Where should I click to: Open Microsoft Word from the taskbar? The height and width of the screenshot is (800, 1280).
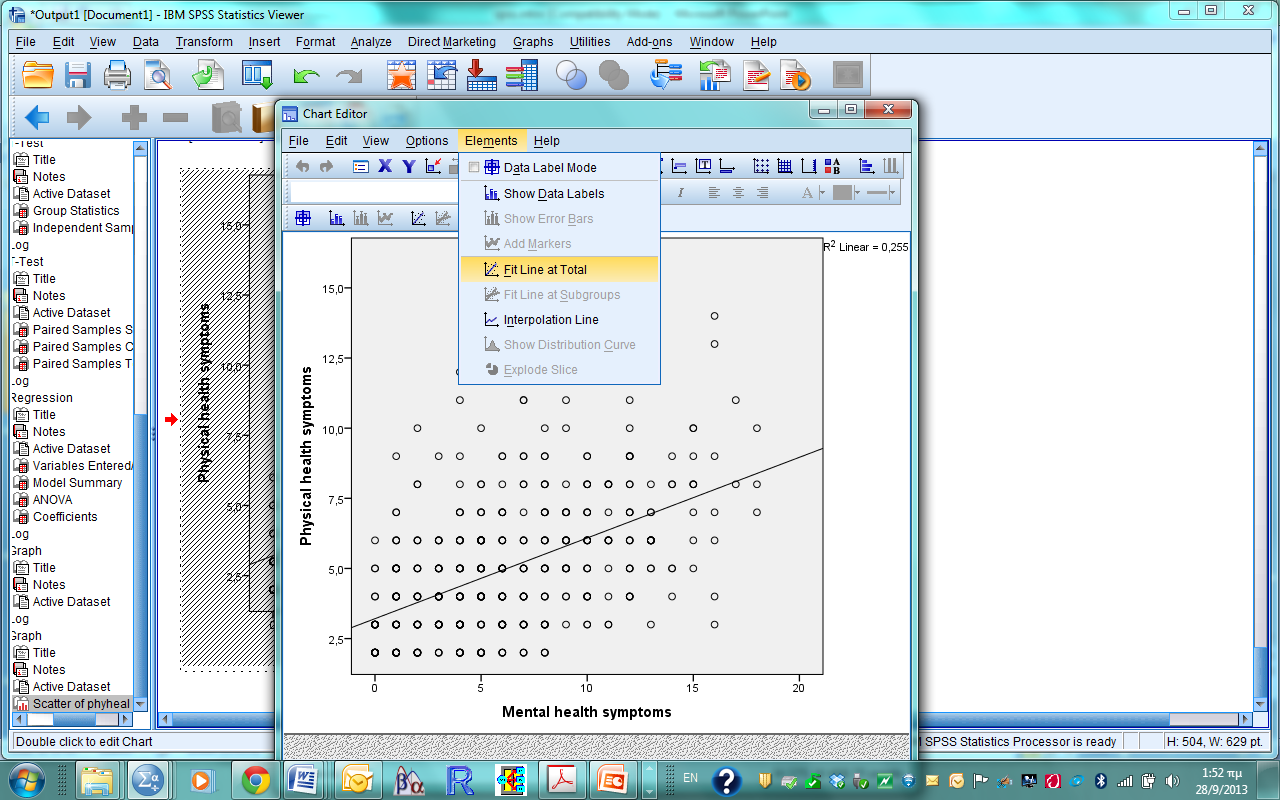pos(304,779)
